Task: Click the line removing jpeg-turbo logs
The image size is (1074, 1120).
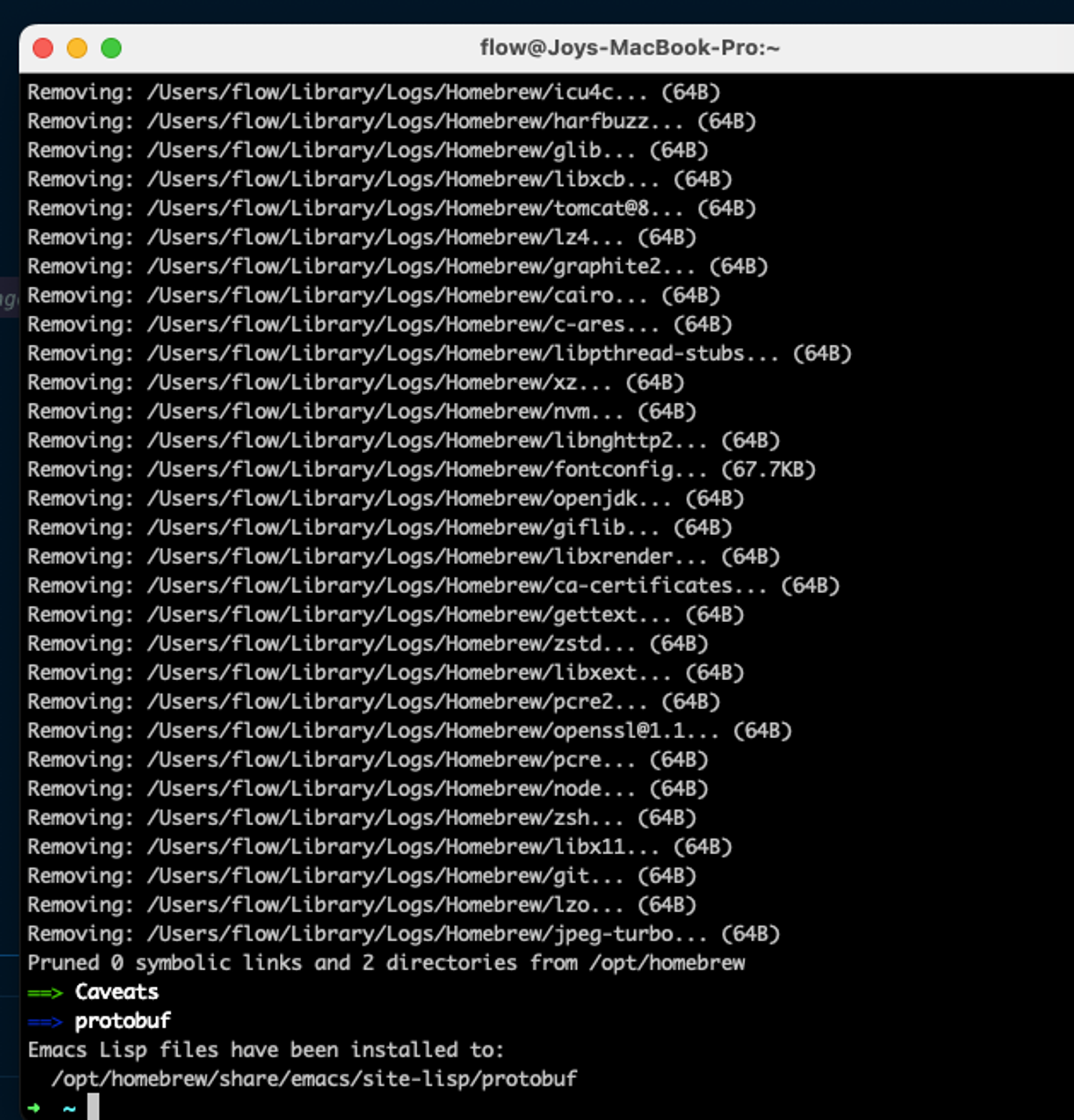Action: pos(403,934)
